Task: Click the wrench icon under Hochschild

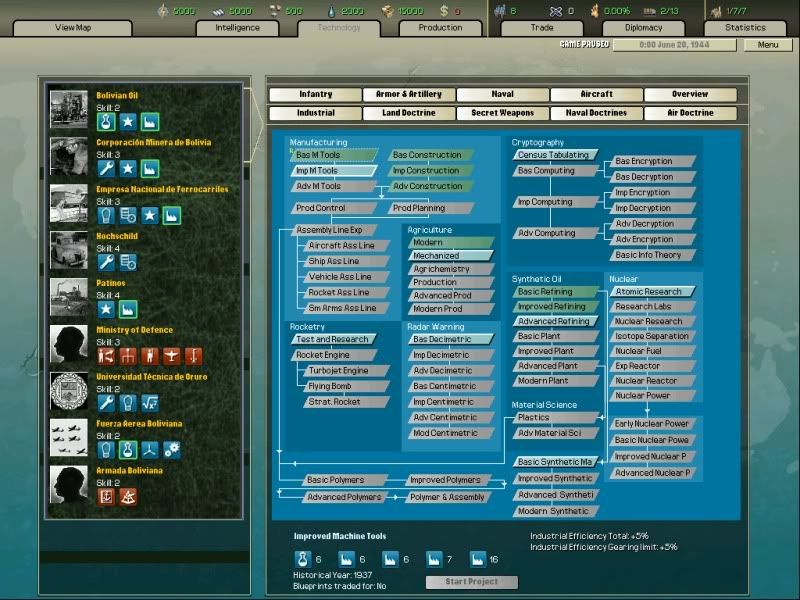Action: [106, 262]
